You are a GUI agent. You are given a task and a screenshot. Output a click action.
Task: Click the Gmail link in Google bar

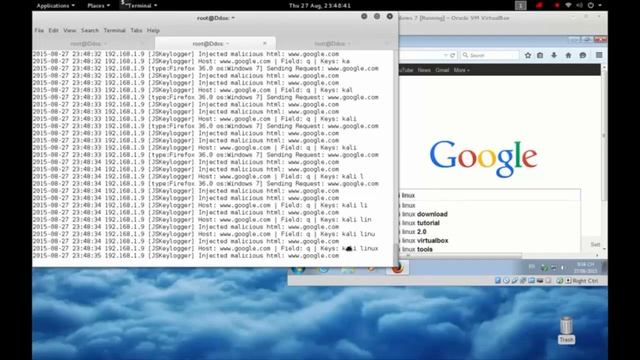442,70
